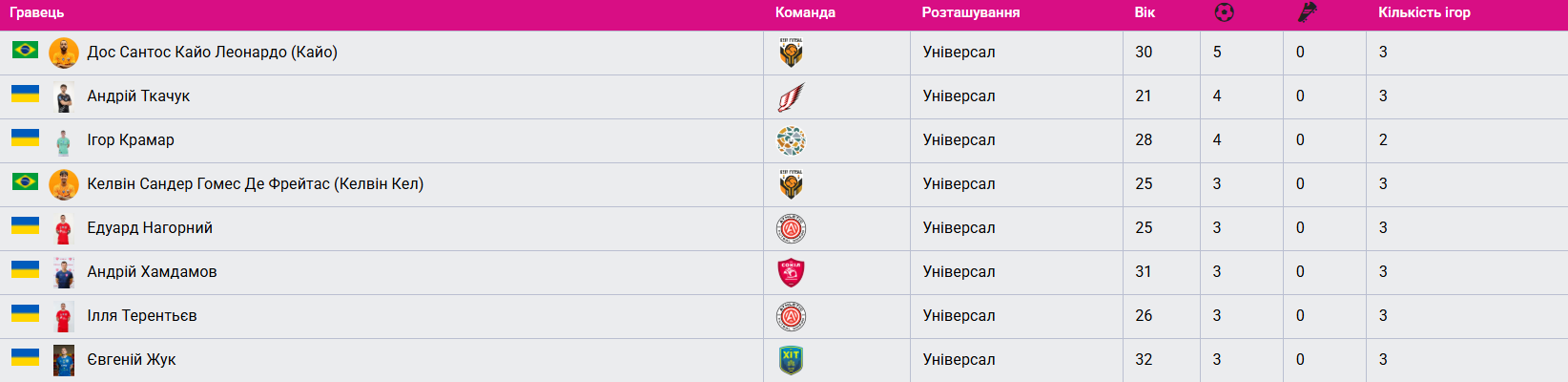Click the Brazil flag beside Келвін Сандер Гомес
Viewport: 1568px width, 382px height.
coord(25,181)
